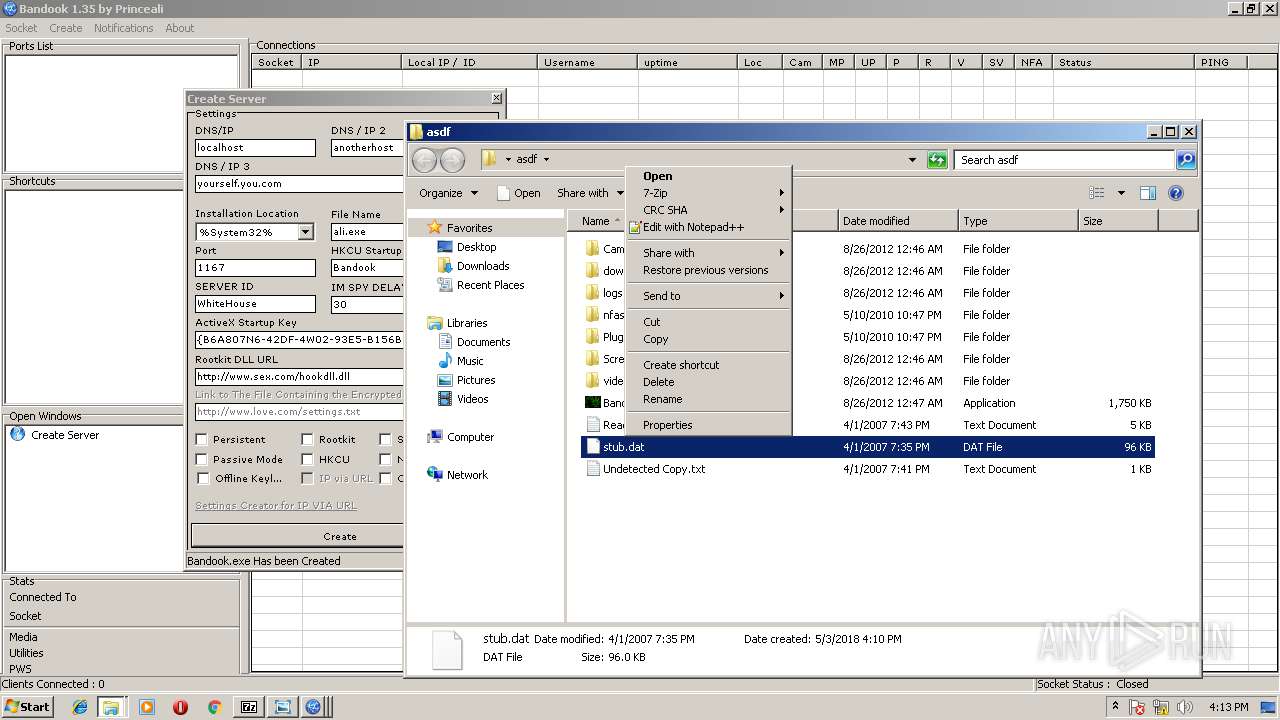Open the view options dropdown arrow
Viewport: 1280px width, 720px height.
coord(1121,193)
